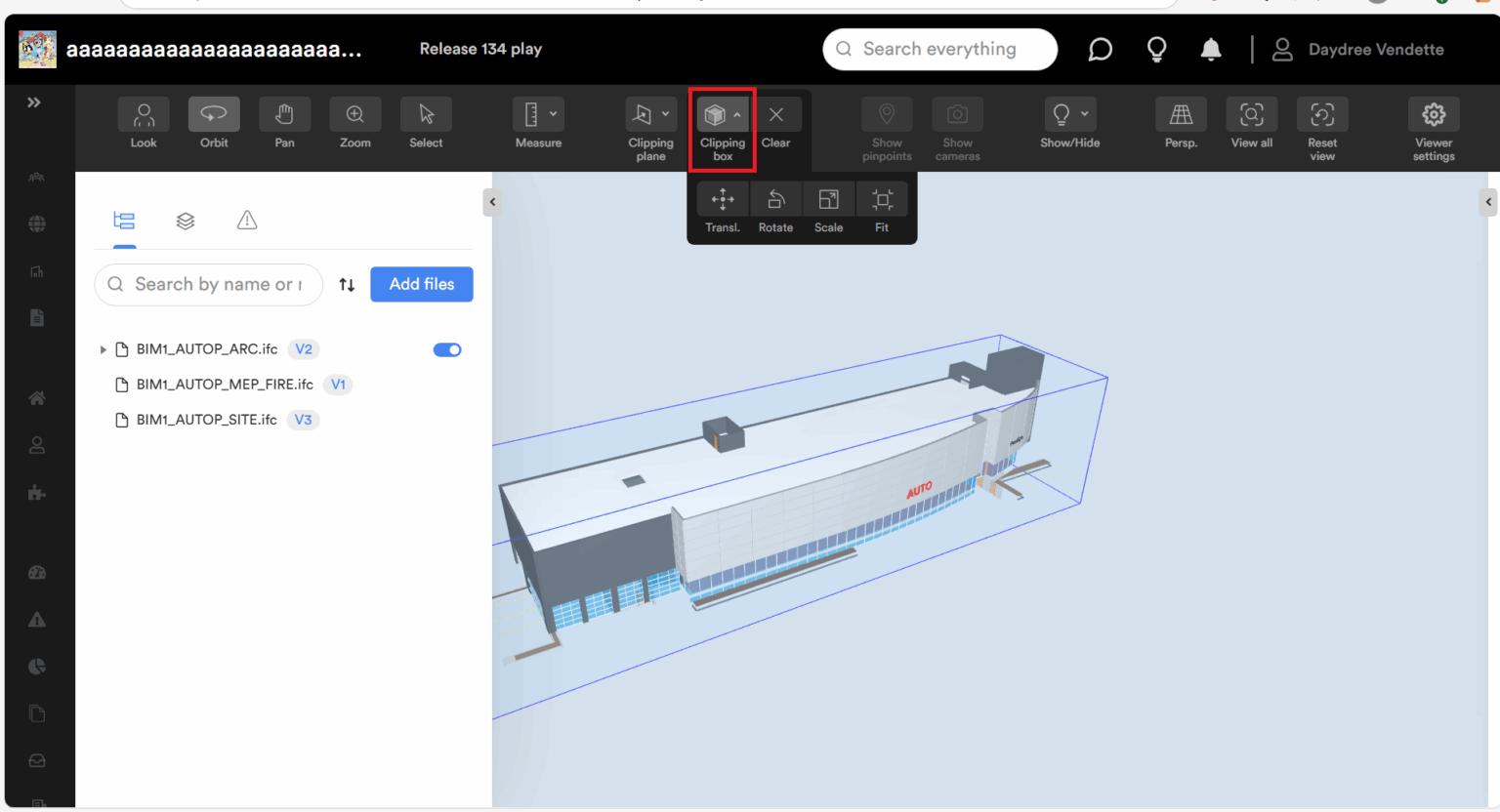Open the warnings panel tab
The height and width of the screenshot is (812, 1500).
coord(246,221)
